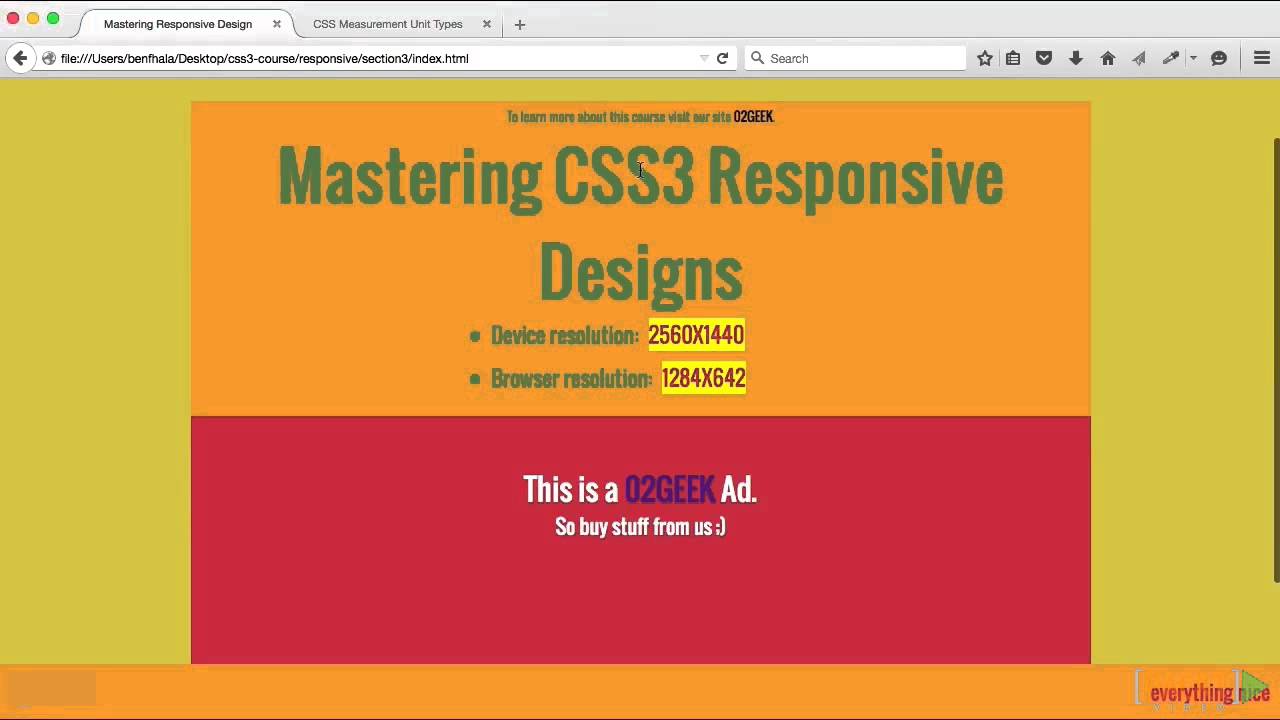Click the Device resolution label
Viewport: 1280px width, 720px height.
(x=565, y=335)
